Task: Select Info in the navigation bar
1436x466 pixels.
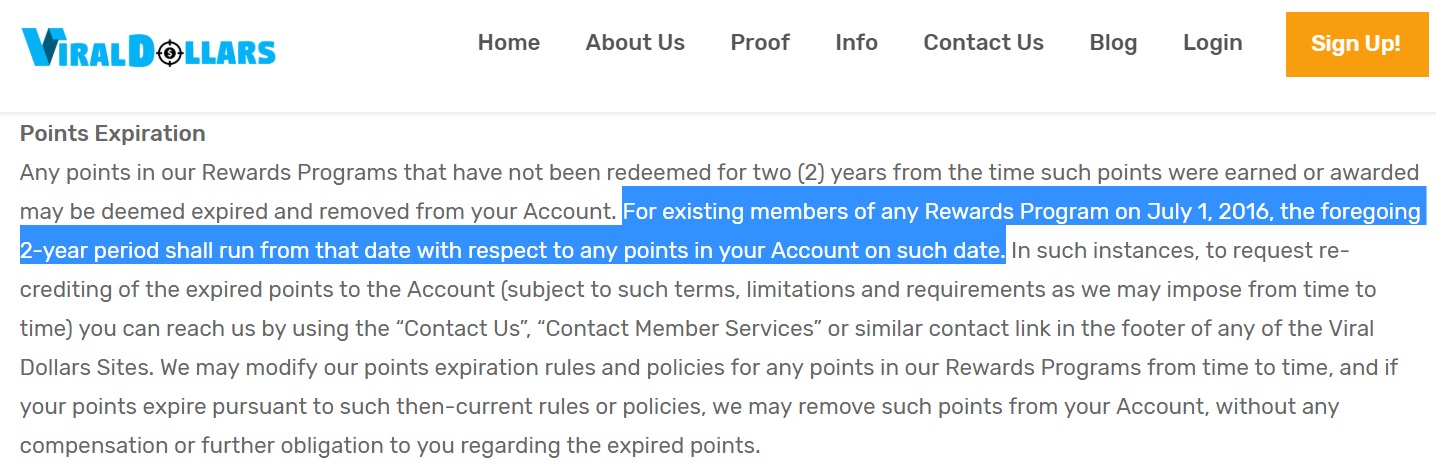Action: click(857, 43)
